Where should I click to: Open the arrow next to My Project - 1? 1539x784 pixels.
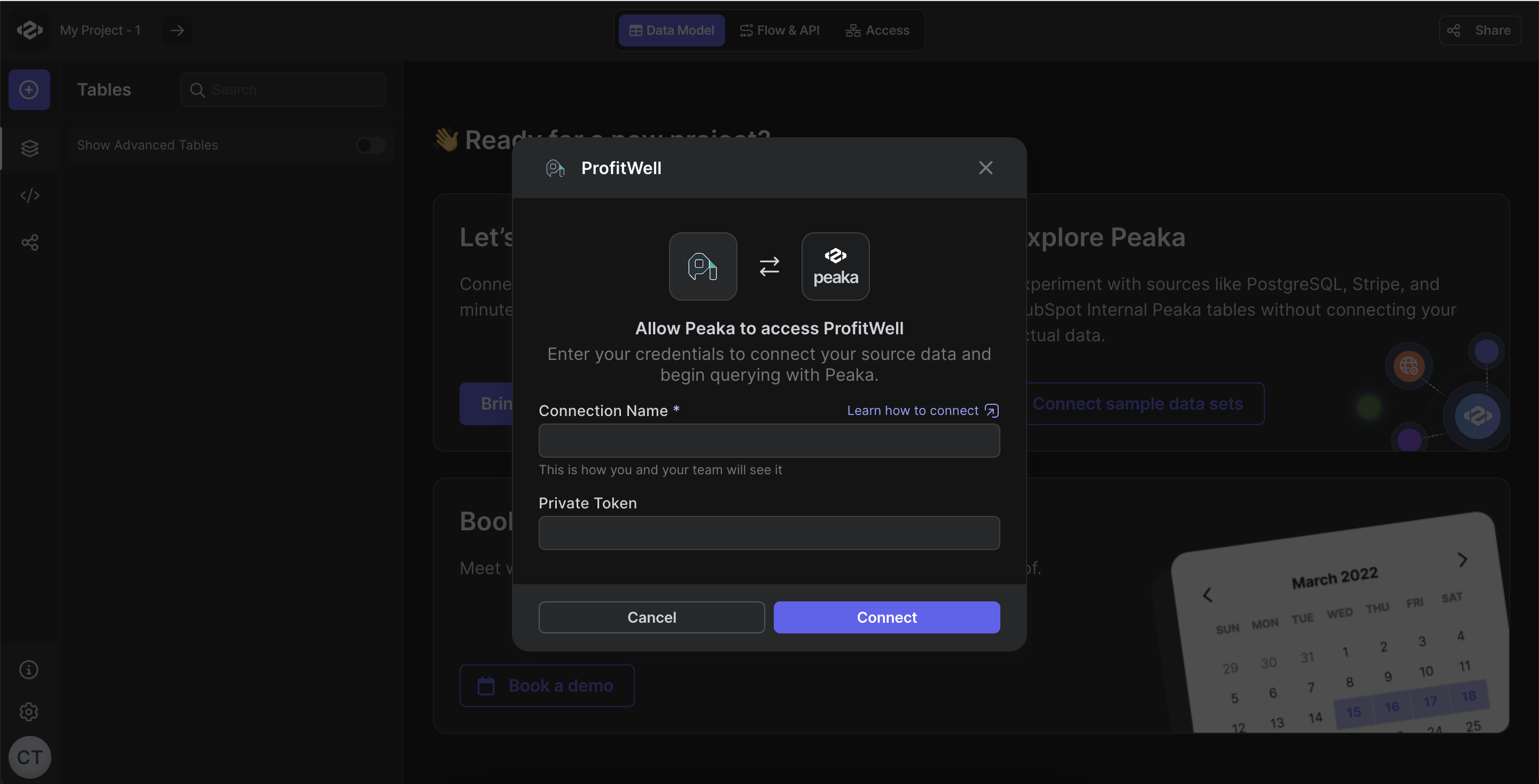tap(177, 30)
